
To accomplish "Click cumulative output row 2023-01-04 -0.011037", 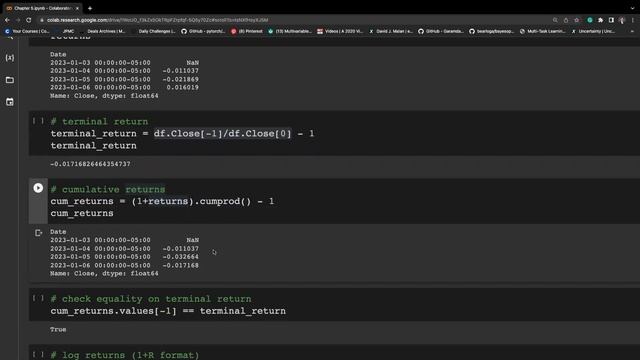I will 124,249.
